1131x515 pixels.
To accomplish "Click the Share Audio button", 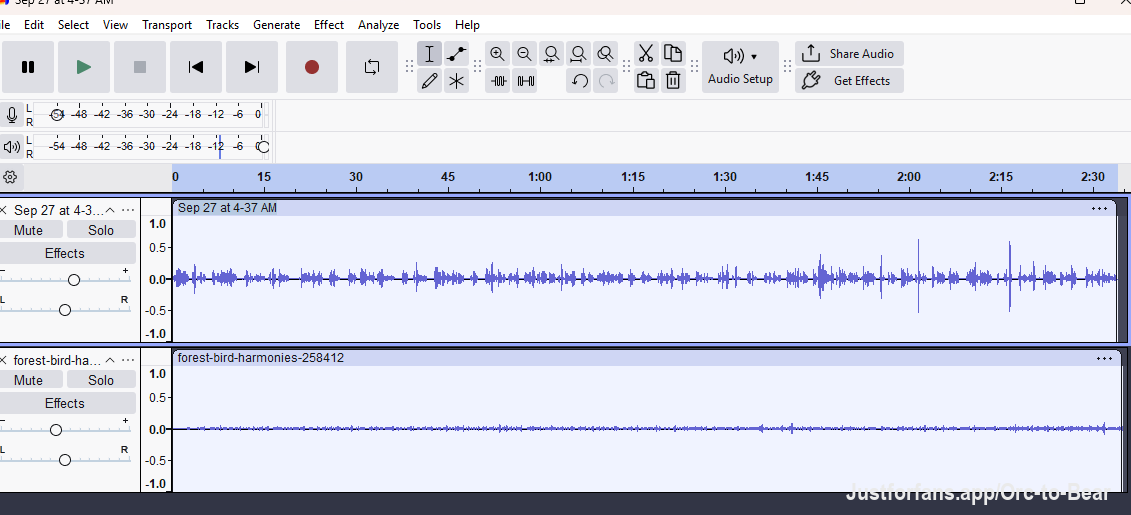I will tap(850, 54).
